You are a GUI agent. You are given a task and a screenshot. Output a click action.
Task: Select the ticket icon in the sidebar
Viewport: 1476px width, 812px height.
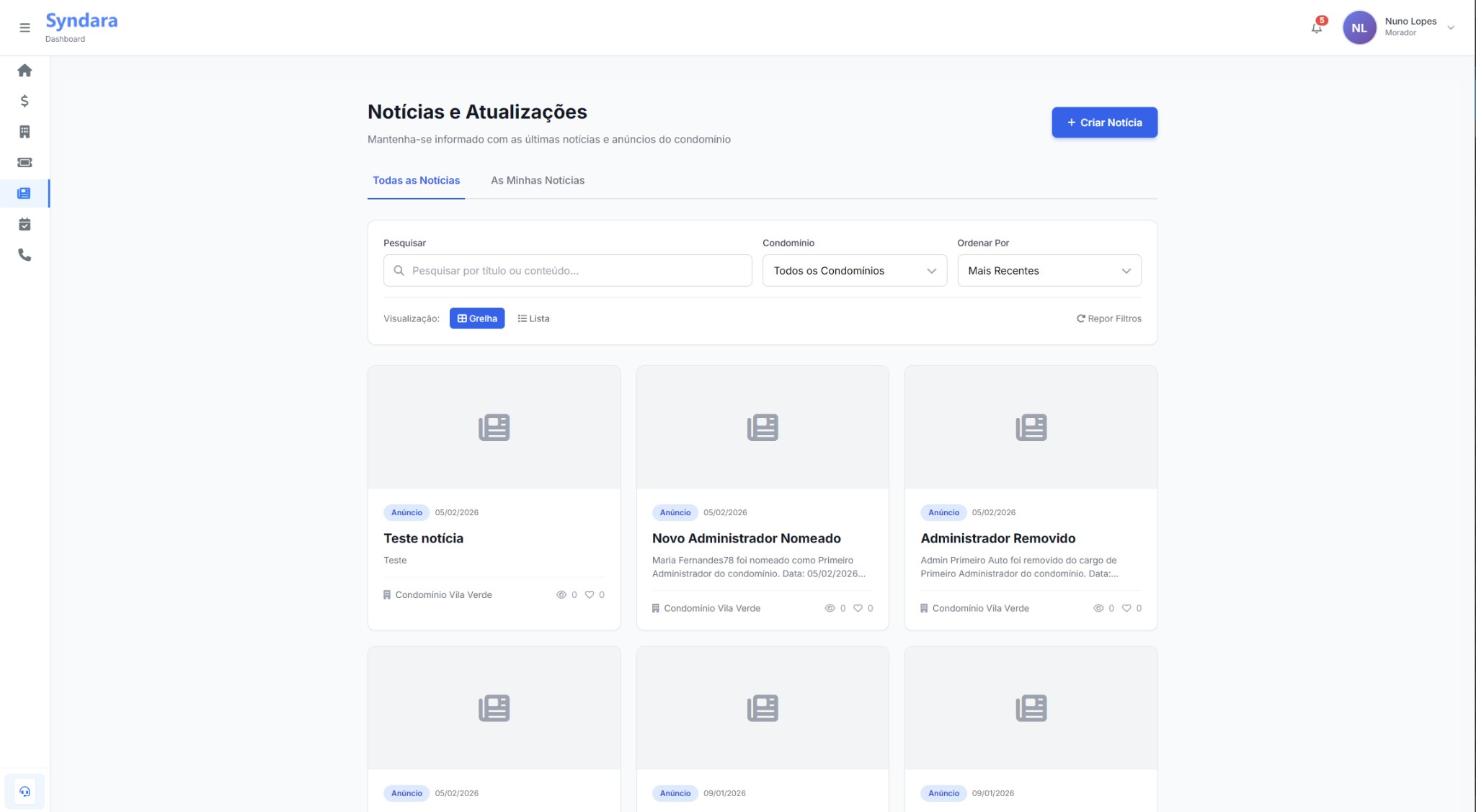25,162
